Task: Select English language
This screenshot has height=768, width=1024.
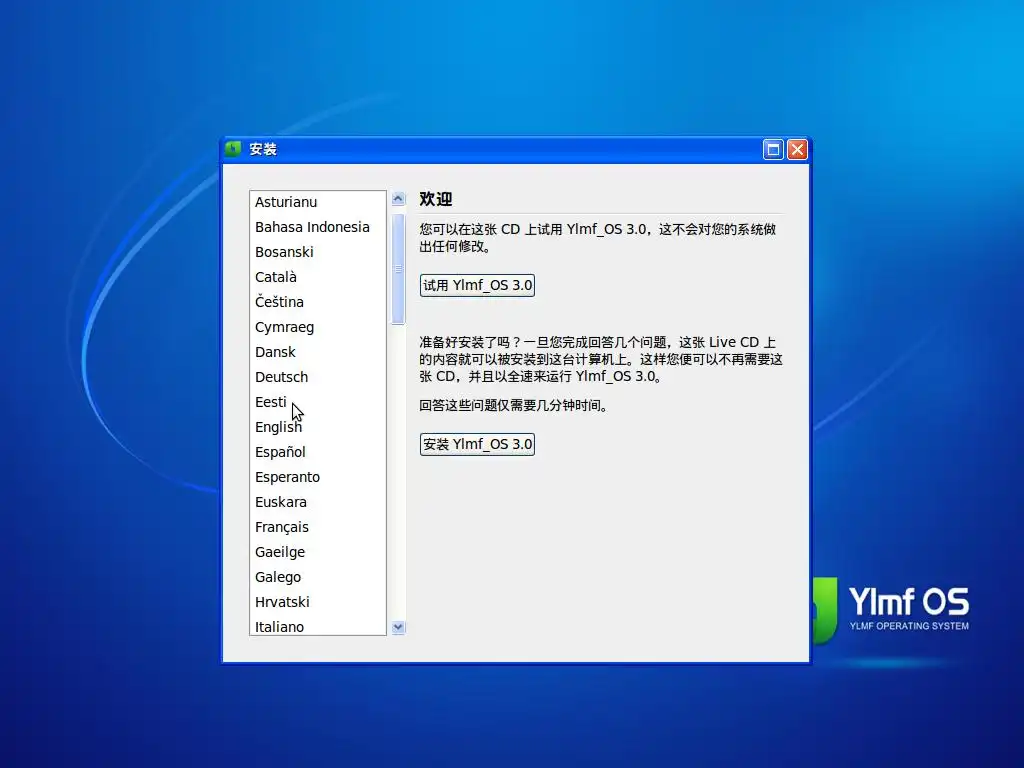Action: 317,427
